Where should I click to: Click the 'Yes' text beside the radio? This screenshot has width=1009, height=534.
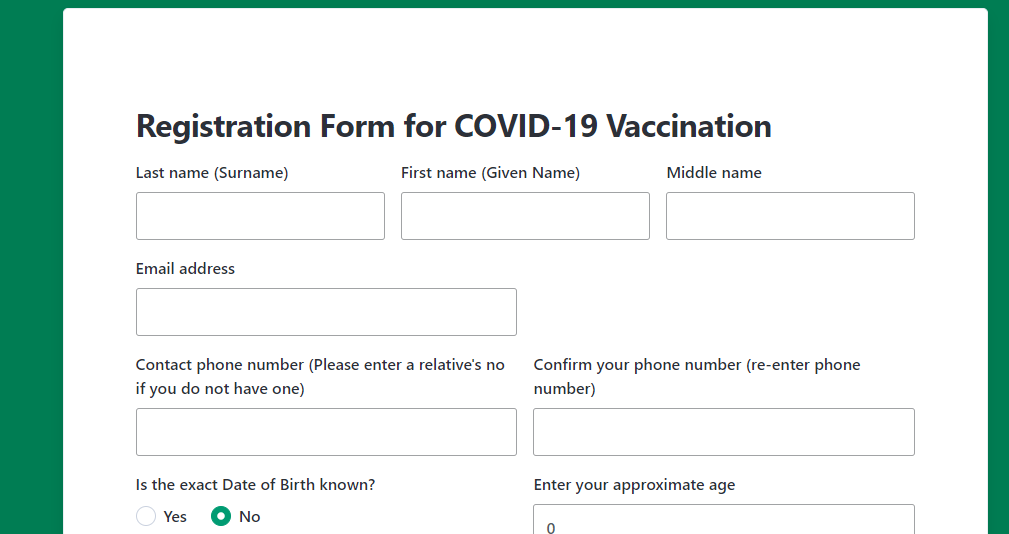(175, 517)
